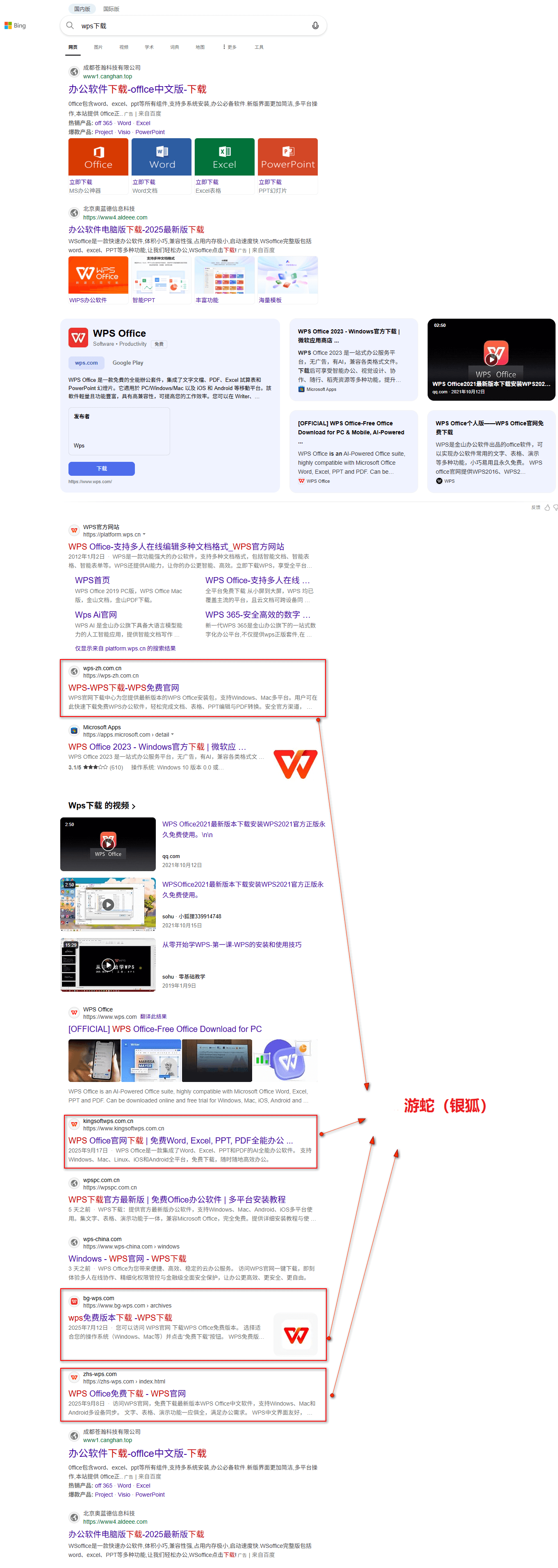Expand the arrow beside platform.wps.cn URL
Image resolution: width=558 pixels, height=1568 pixels.
click(x=144, y=534)
